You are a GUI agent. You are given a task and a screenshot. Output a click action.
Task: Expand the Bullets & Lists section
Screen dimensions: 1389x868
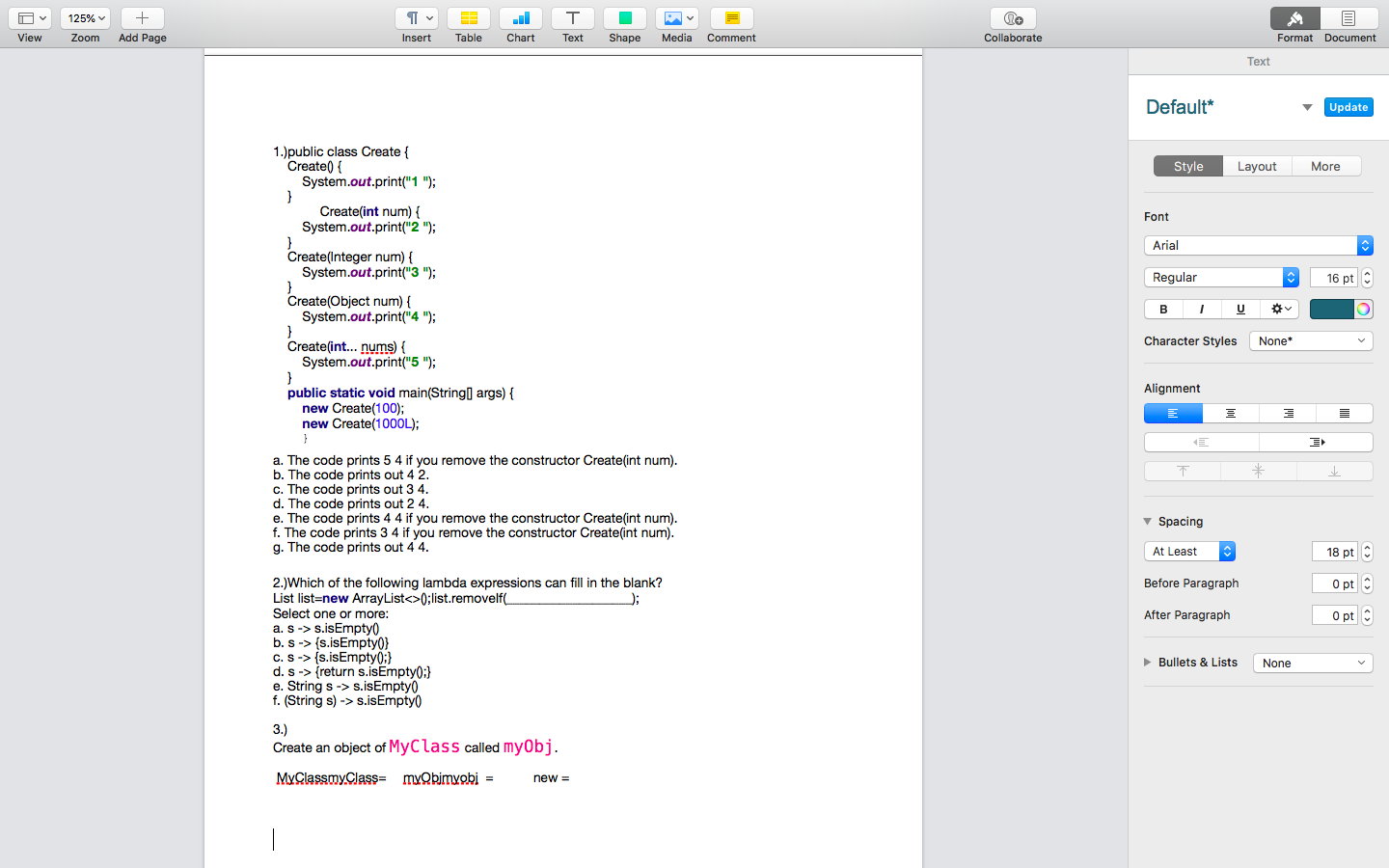(1148, 663)
